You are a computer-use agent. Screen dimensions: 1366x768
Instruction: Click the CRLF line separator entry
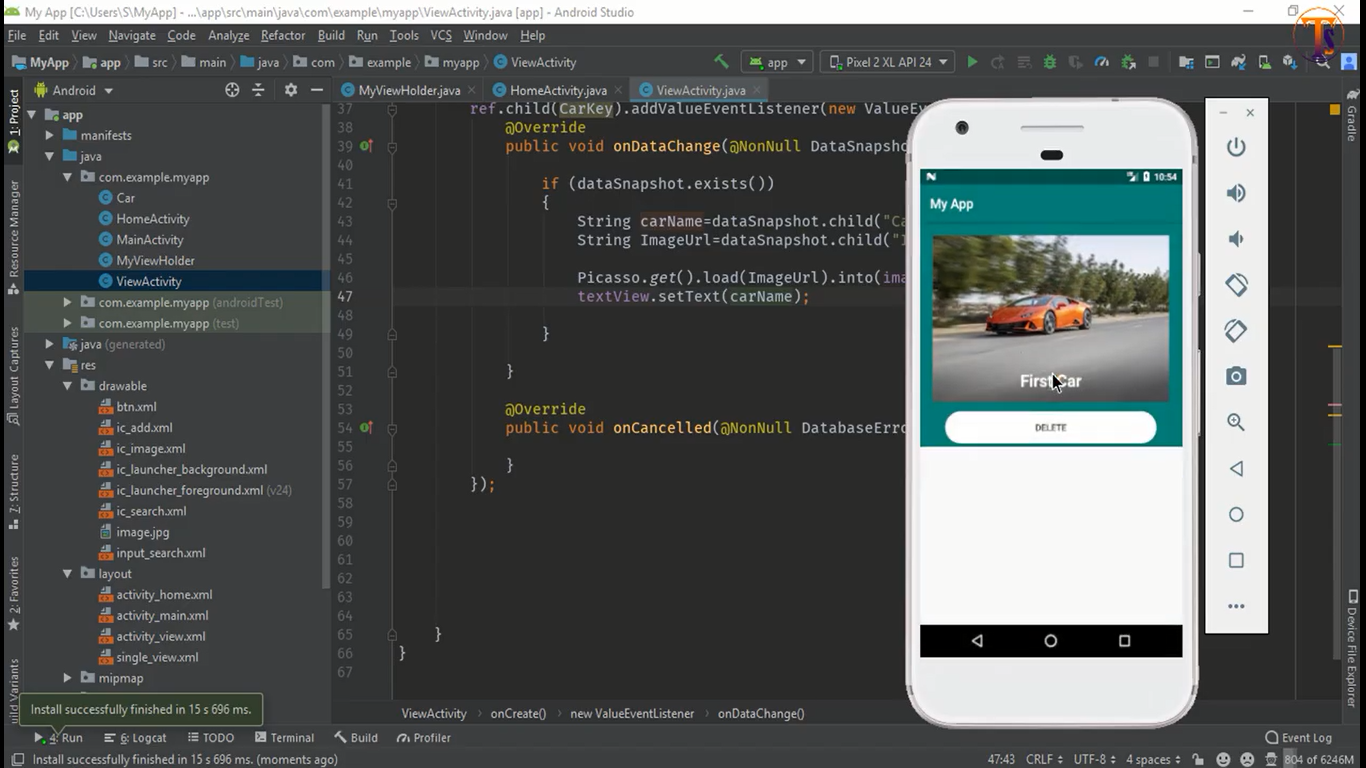1044,759
